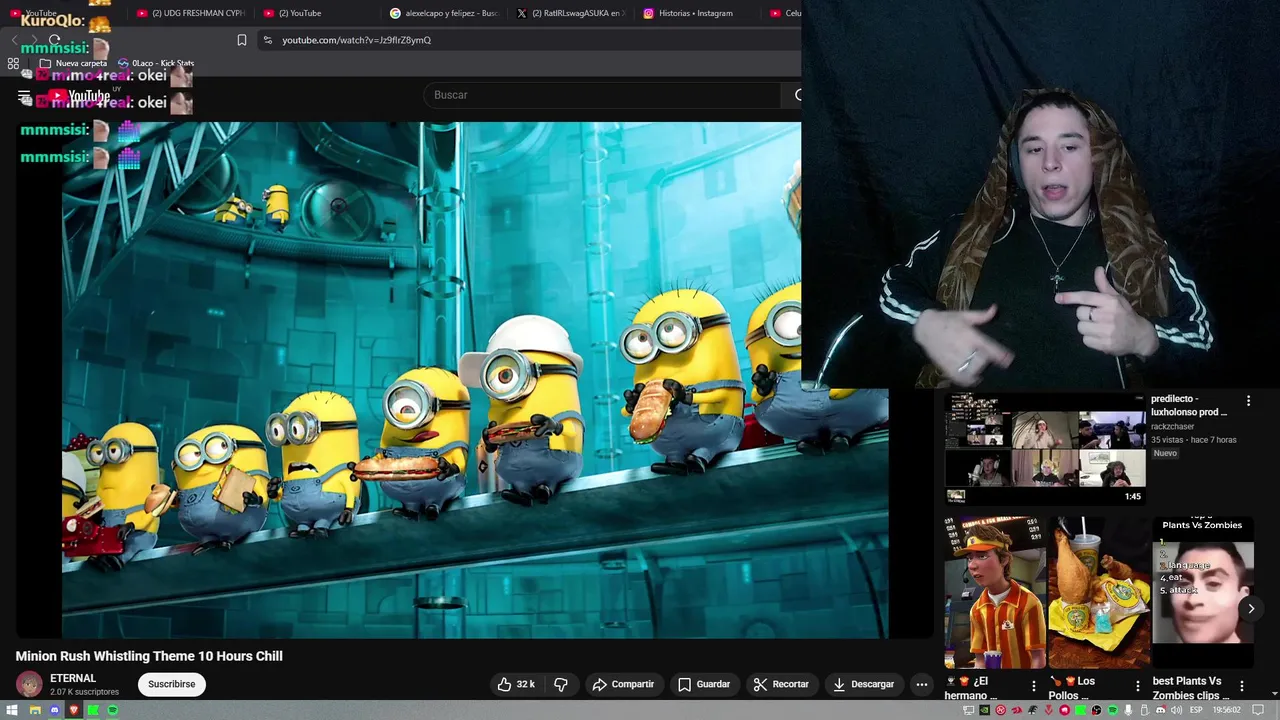Switch to RatIRLswagASUKA X tab
1280x720 pixels.
pyautogui.click(x=570, y=13)
